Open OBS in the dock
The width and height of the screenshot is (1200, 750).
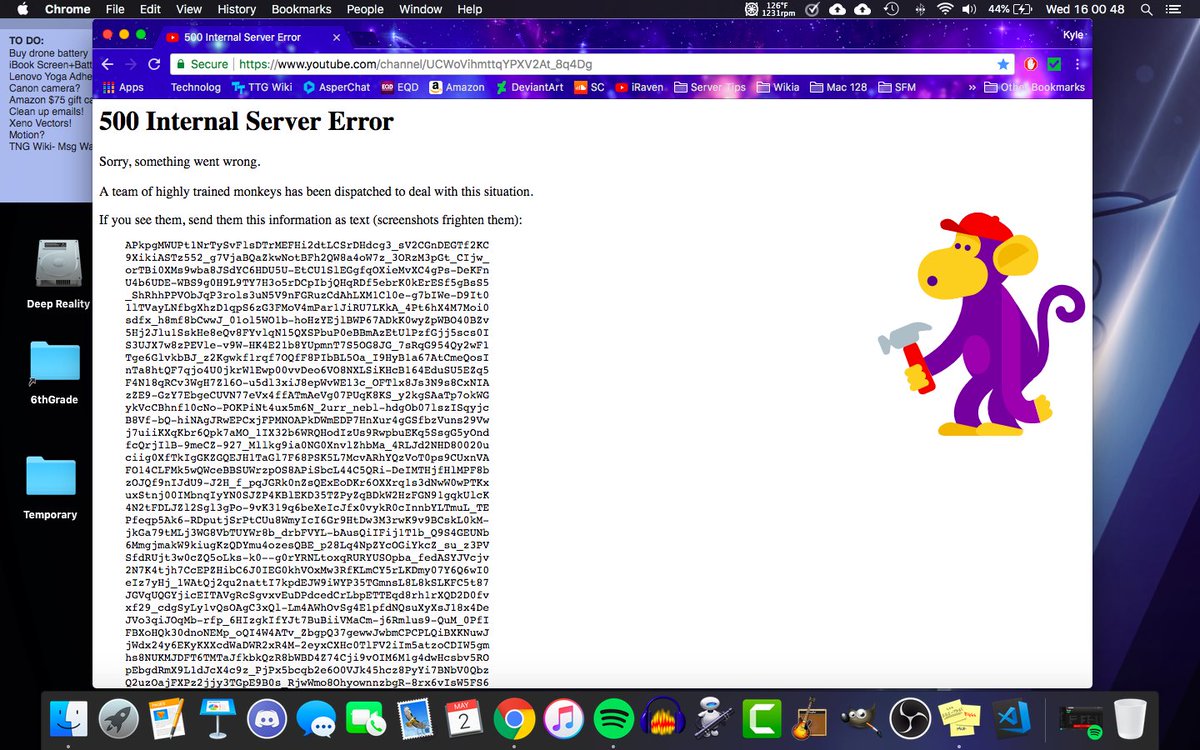(908, 718)
